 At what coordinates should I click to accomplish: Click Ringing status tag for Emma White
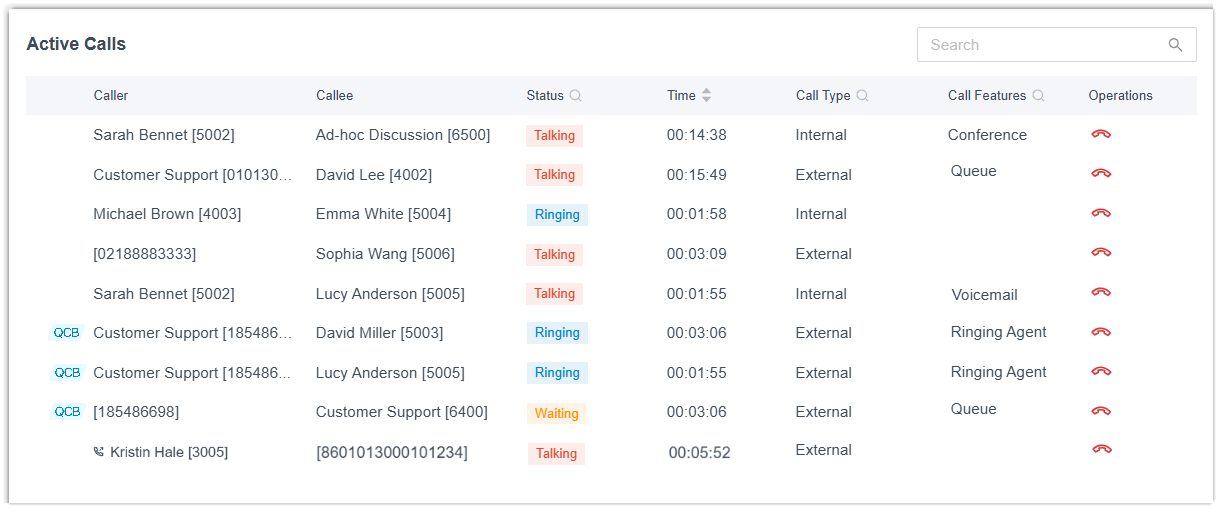pyautogui.click(x=557, y=214)
